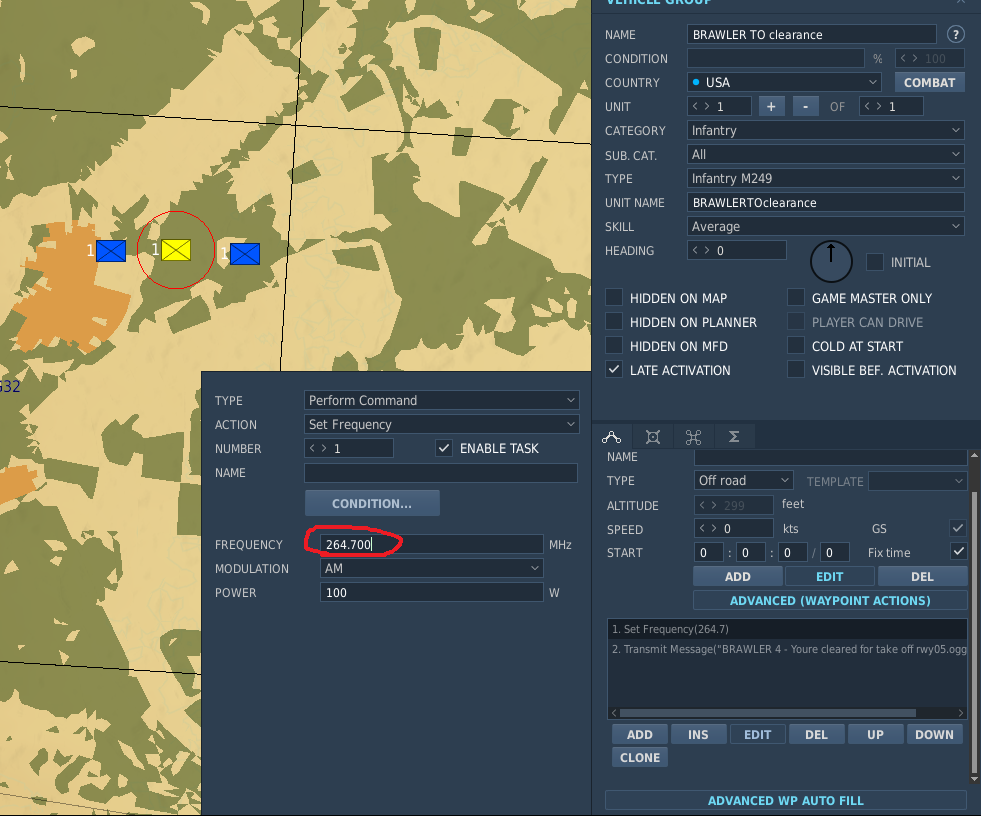Click the Speed value stepper
The image size is (981, 816).
(733, 528)
